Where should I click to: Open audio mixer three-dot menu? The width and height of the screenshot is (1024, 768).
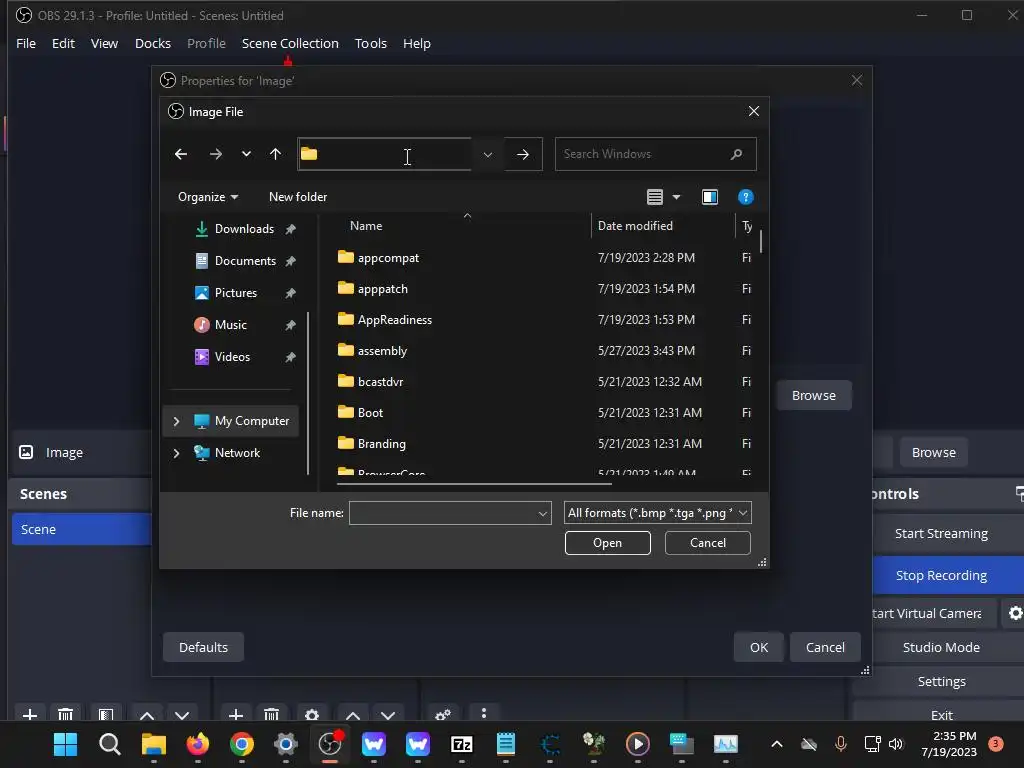click(484, 713)
